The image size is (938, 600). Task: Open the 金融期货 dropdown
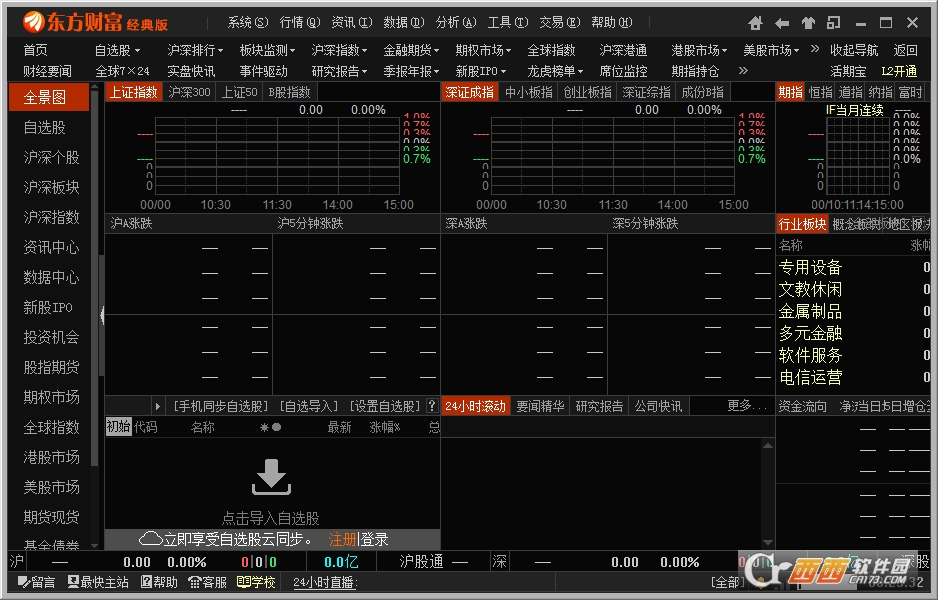(411, 50)
